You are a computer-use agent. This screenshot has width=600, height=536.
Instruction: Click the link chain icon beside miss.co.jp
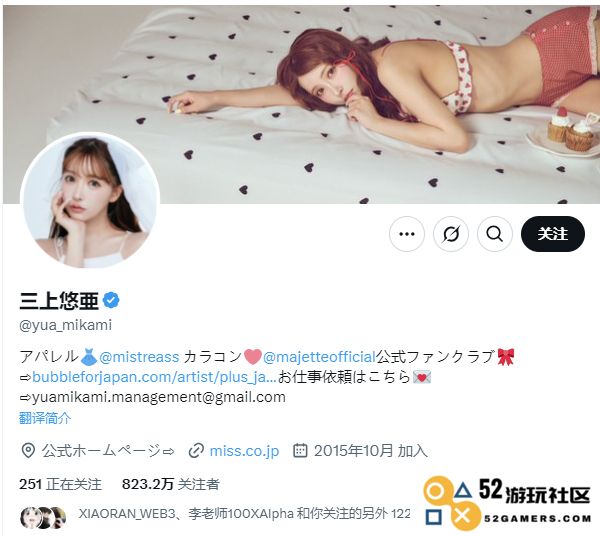coord(196,451)
